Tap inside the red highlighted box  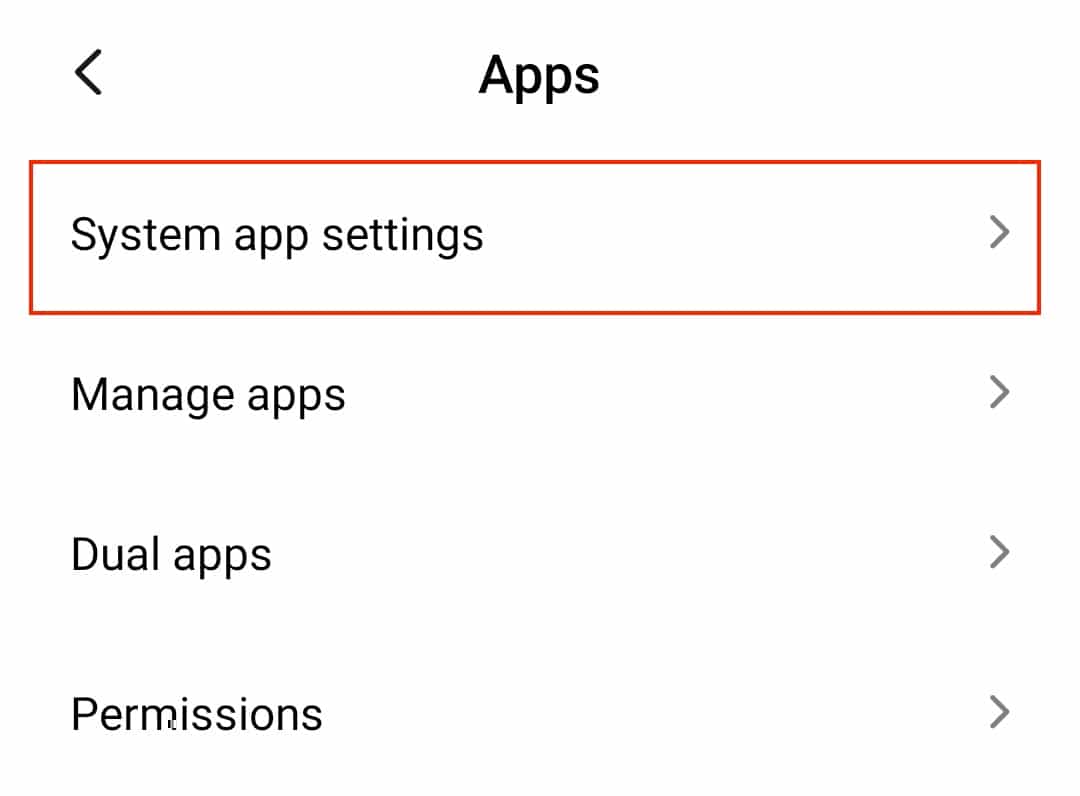(x=534, y=237)
